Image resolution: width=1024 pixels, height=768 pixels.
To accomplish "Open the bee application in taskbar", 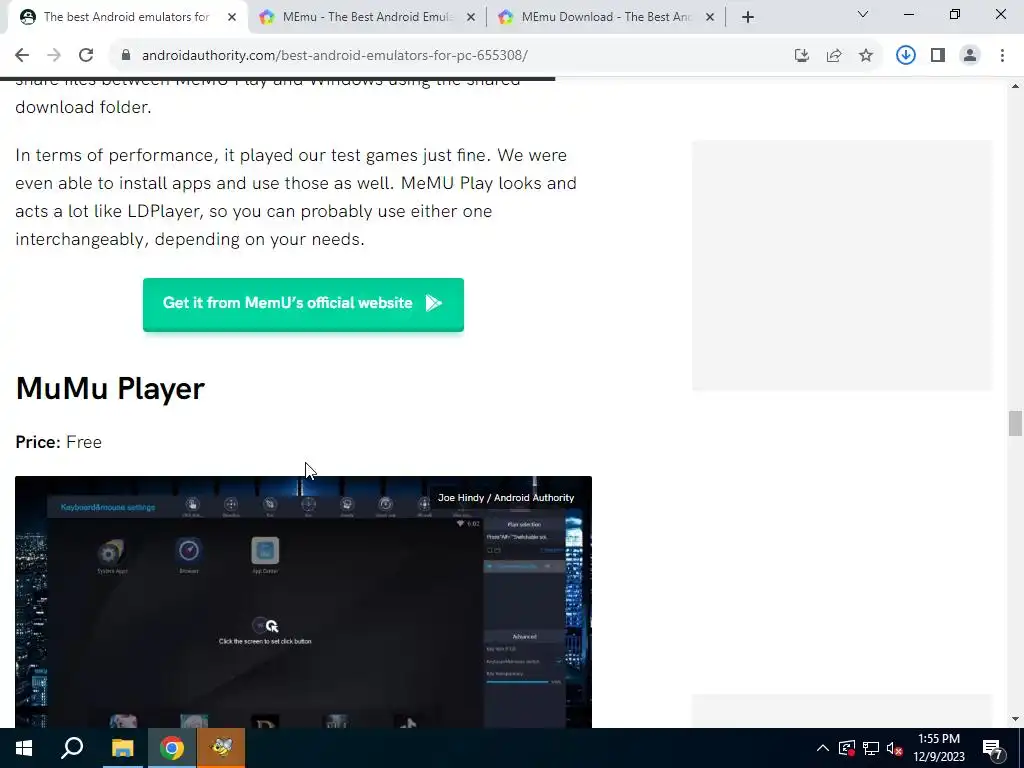I will (221, 748).
